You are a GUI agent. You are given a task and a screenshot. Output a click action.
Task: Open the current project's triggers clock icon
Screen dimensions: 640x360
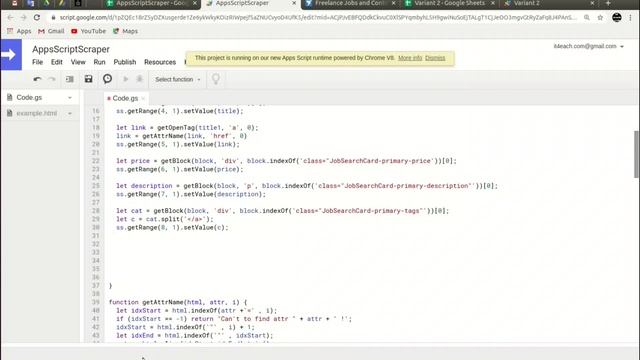[x=107, y=79]
